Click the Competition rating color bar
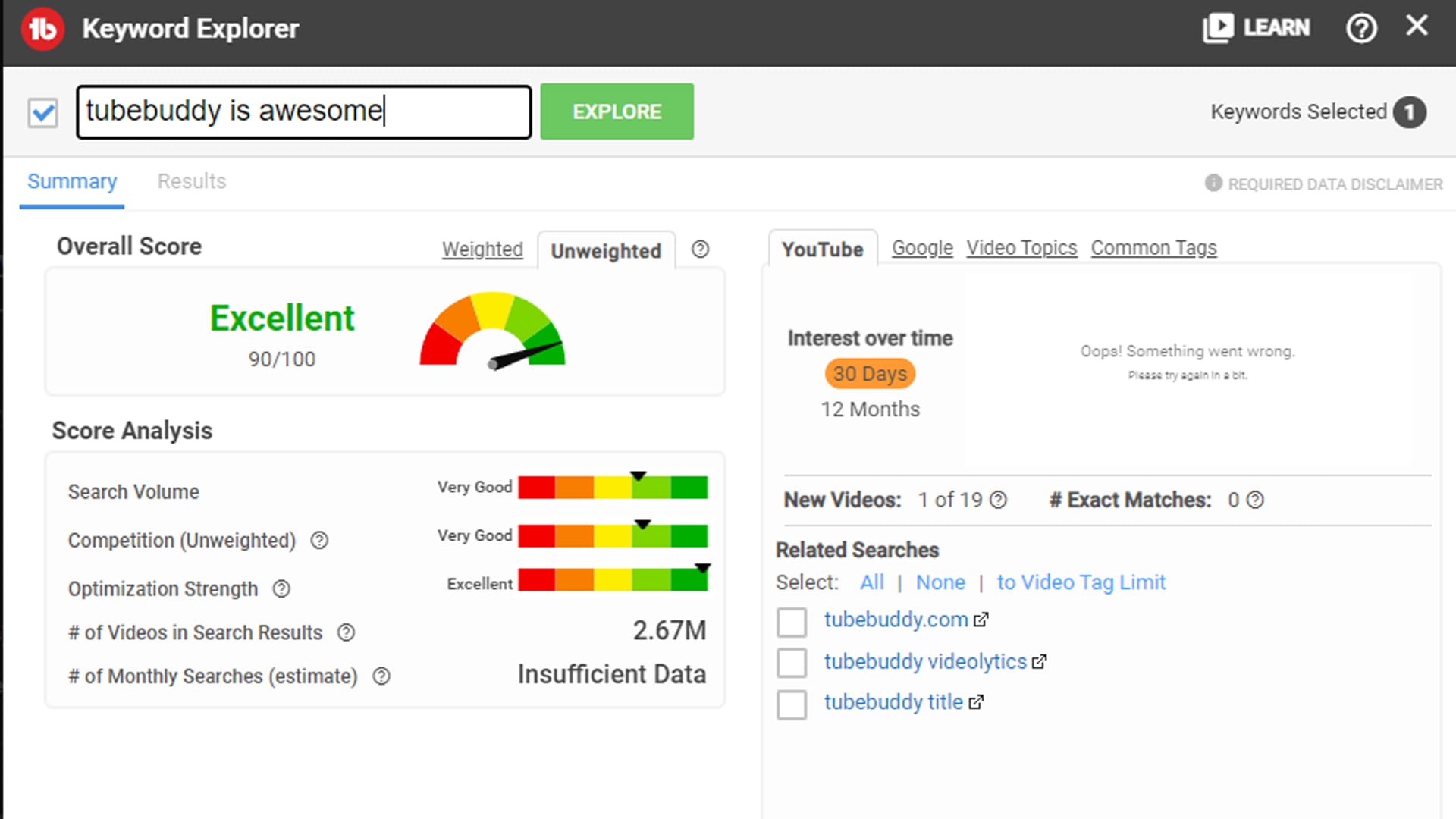The height and width of the screenshot is (819, 1456). 613,535
